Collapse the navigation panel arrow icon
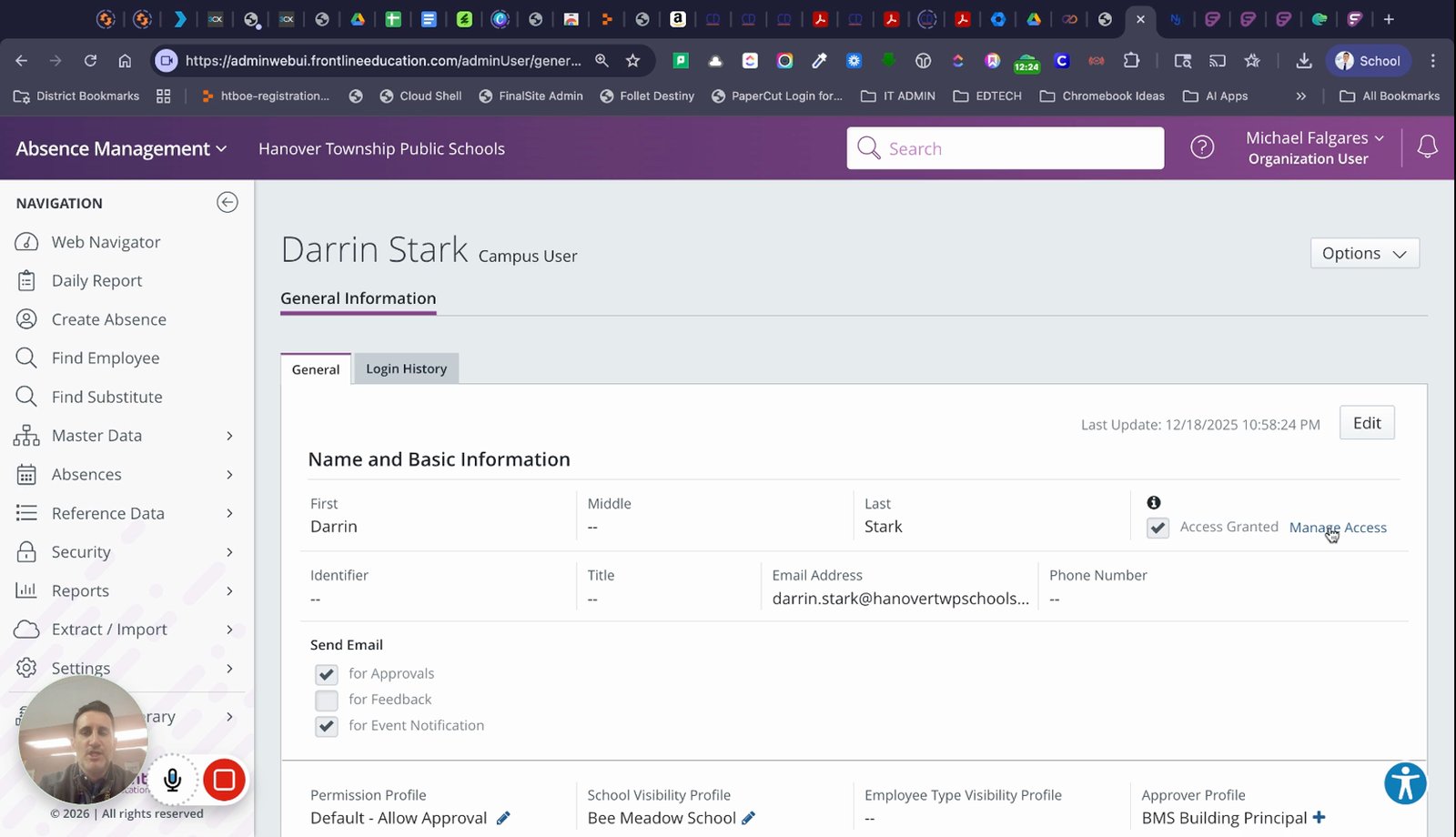 pyautogui.click(x=227, y=202)
